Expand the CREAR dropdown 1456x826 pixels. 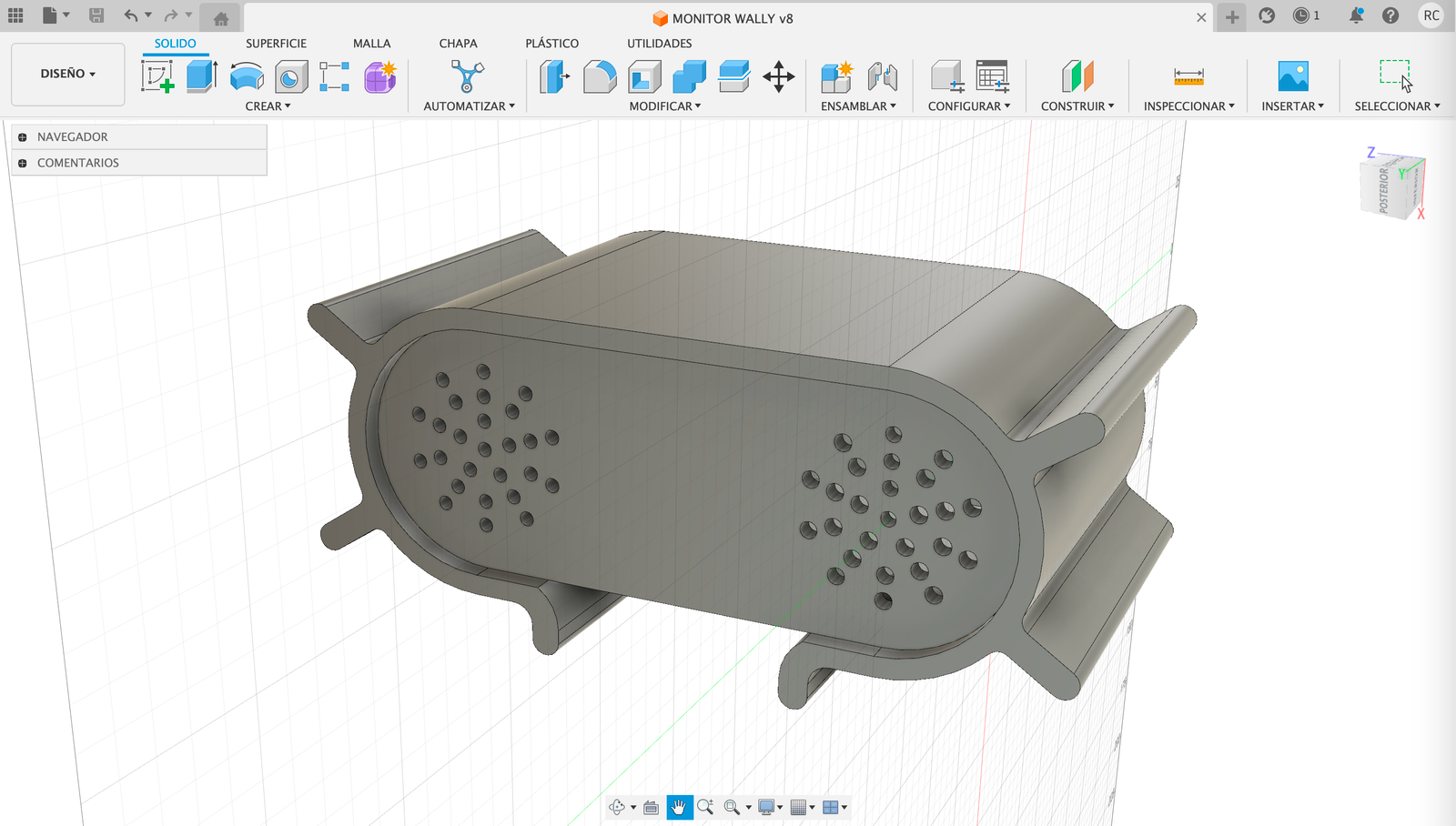tap(268, 106)
